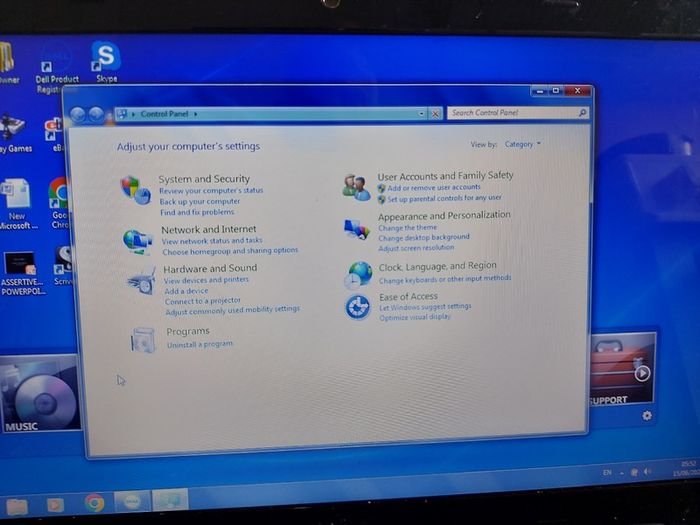Viewport: 700px width, 525px height.
Task: Open Programs box icon
Action: [143, 340]
